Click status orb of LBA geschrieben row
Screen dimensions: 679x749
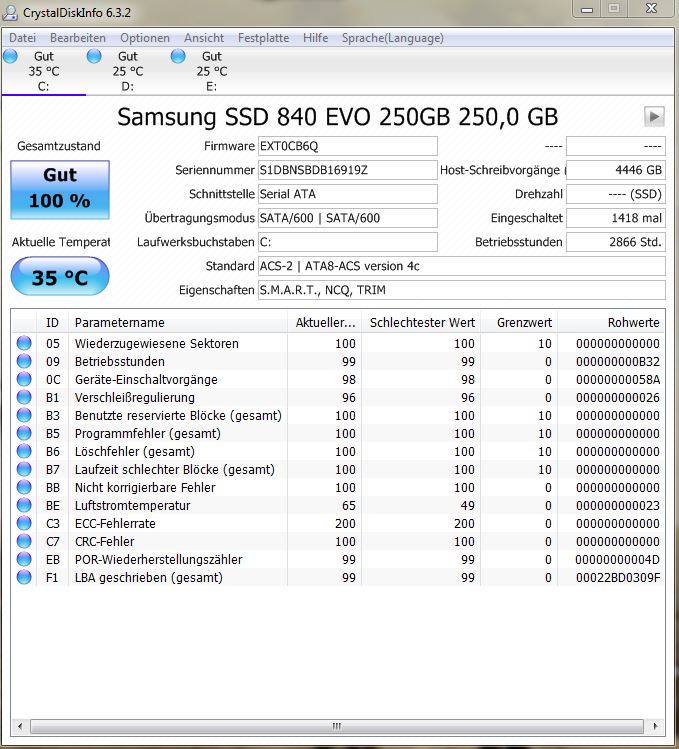(x=24, y=577)
